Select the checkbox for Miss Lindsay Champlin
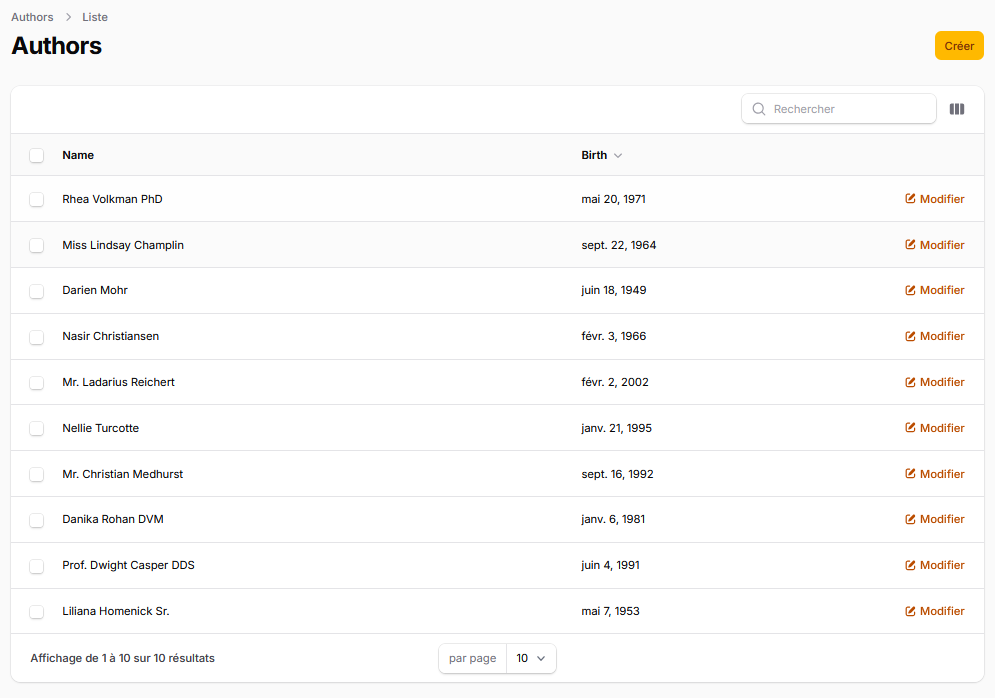The width and height of the screenshot is (995, 698). [x=37, y=245]
